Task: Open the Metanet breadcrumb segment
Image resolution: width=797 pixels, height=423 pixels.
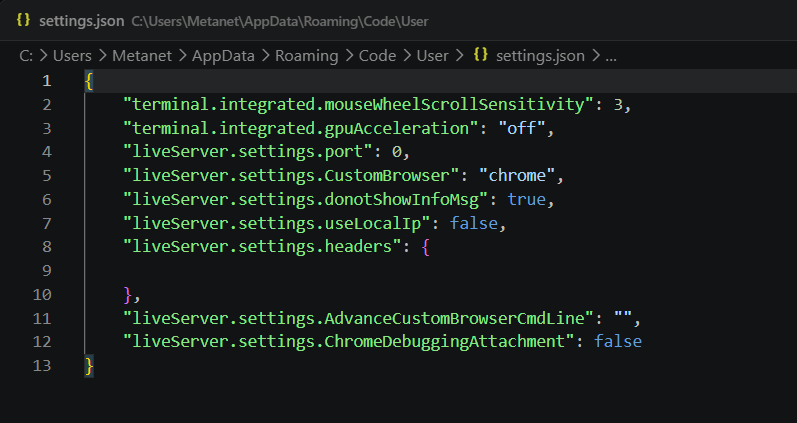Action: [142, 55]
